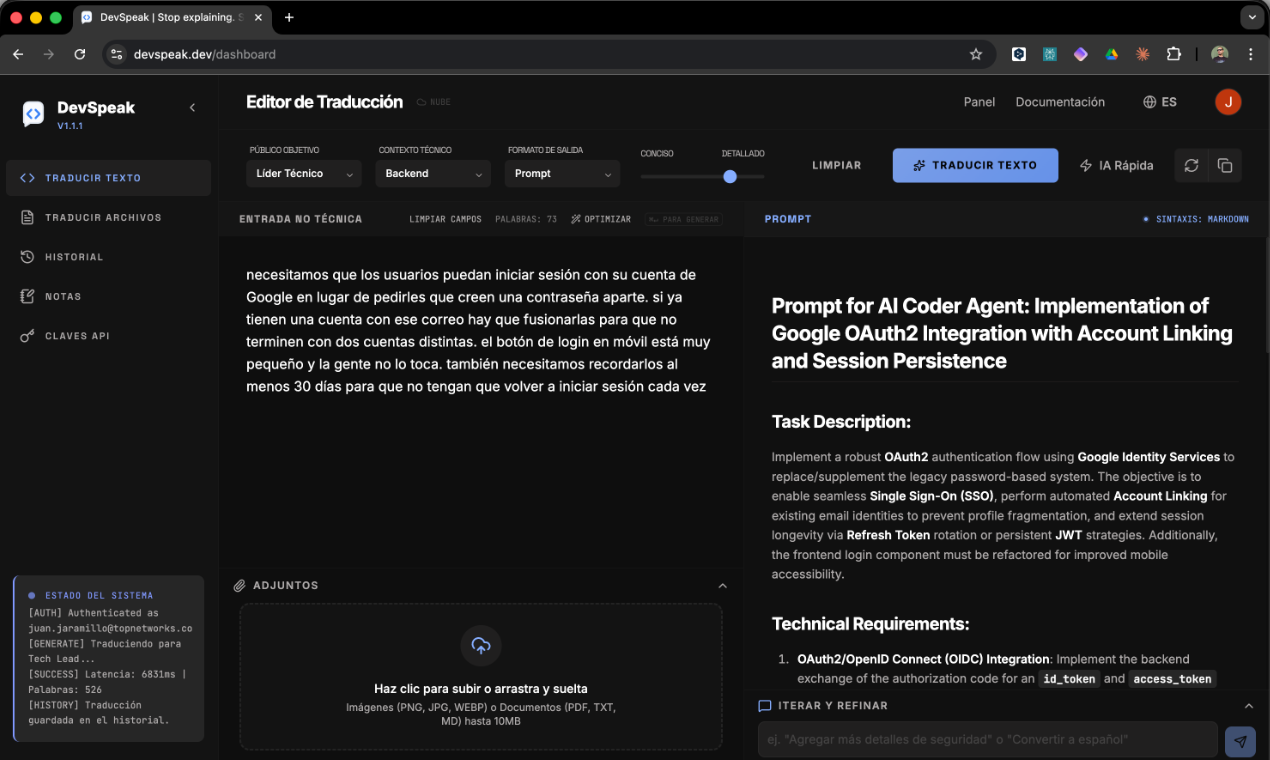1270x760 pixels.
Task: Toggle IA Rápida mode
Action: click(x=1117, y=165)
